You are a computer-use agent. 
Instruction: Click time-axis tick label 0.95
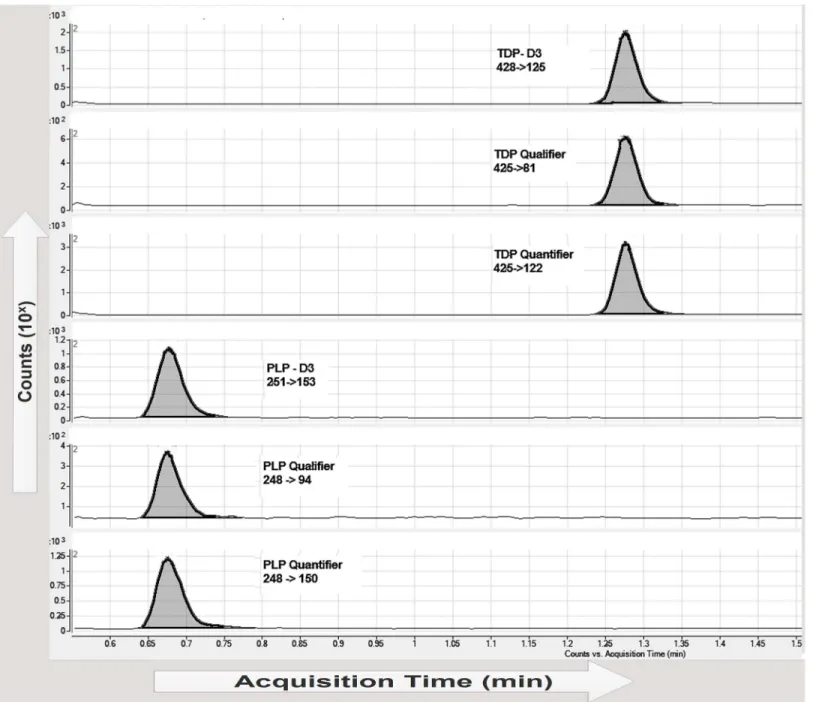376,643
